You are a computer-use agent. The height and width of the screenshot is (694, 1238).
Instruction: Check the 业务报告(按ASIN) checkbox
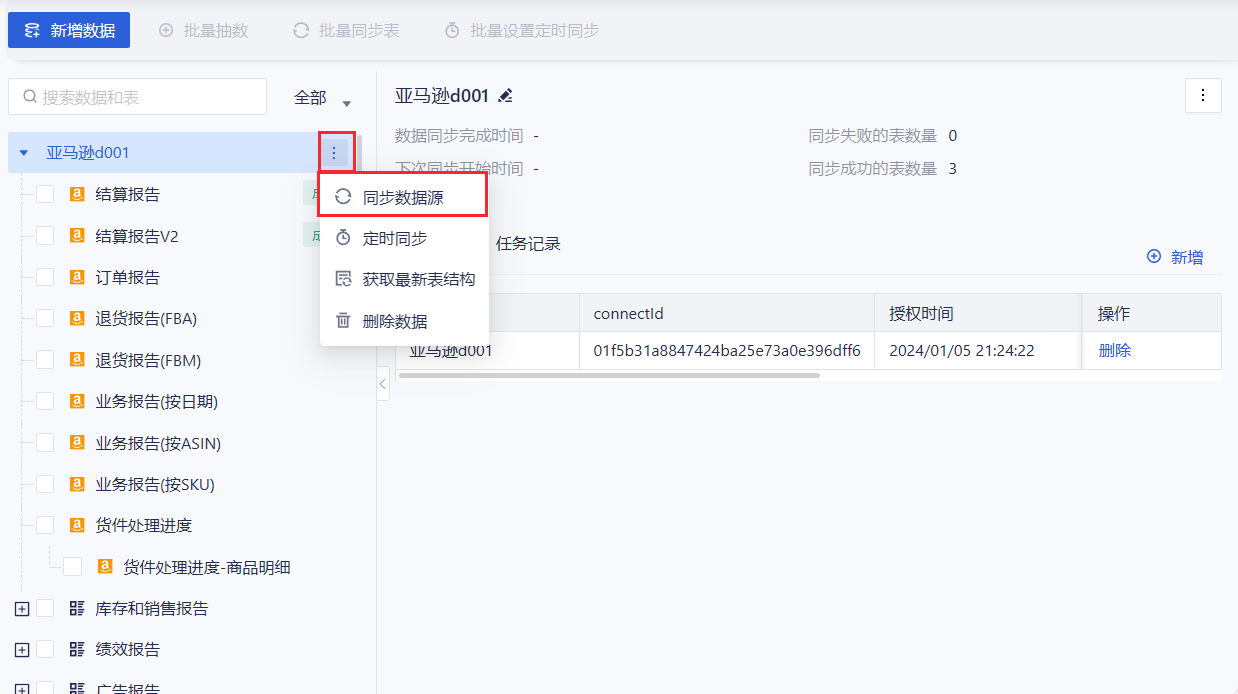point(45,442)
